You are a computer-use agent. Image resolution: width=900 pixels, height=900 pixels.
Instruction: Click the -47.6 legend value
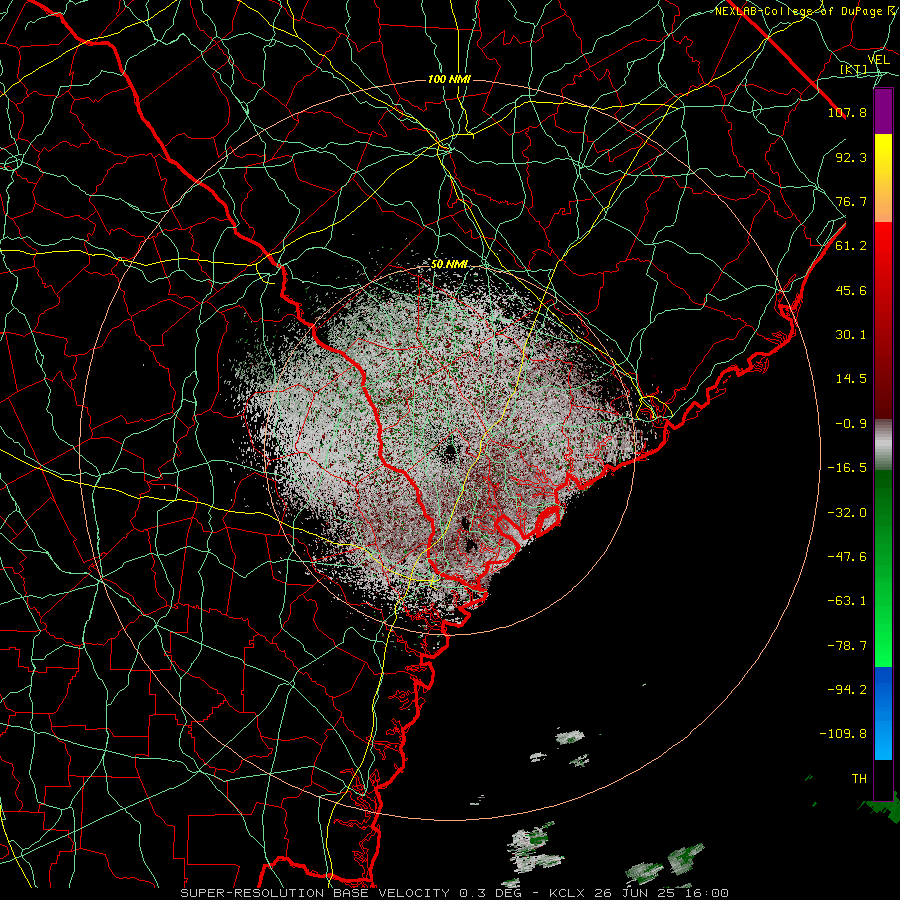(847, 557)
